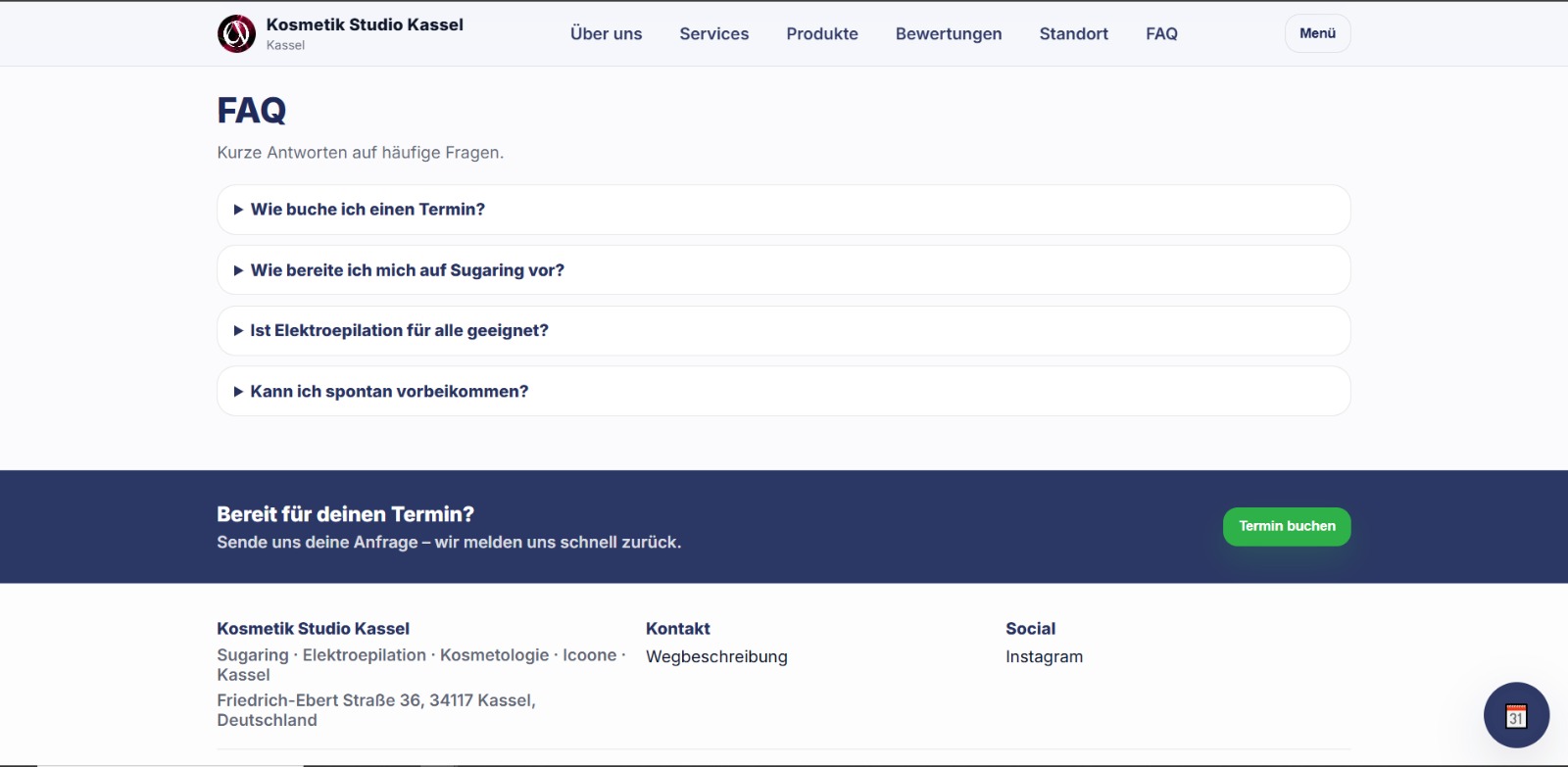The image size is (1568, 767).
Task: Click the Kosmetik Studio Kassel logo icon
Action: tap(236, 34)
